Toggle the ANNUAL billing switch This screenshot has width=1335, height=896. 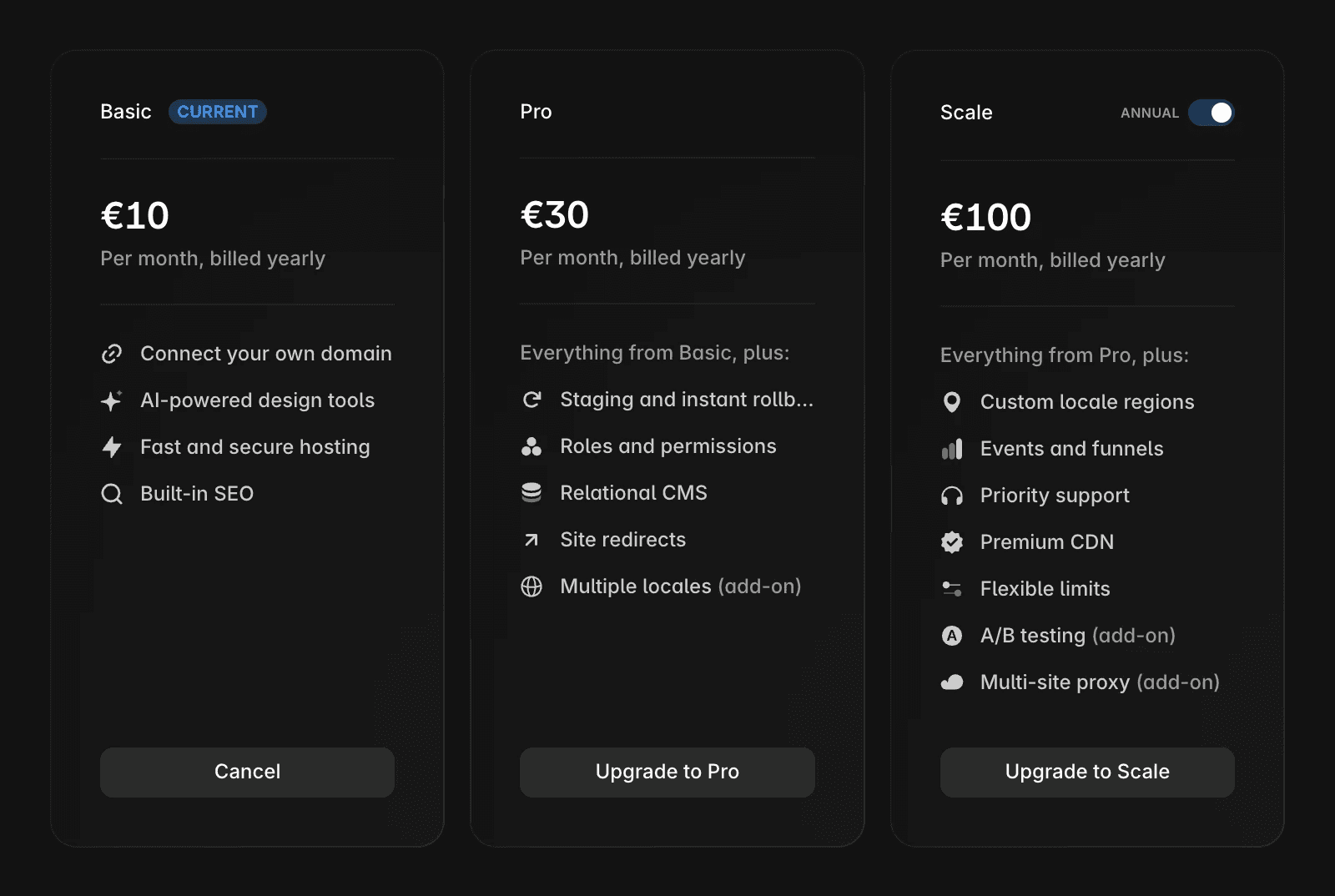(x=1212, y=113)
